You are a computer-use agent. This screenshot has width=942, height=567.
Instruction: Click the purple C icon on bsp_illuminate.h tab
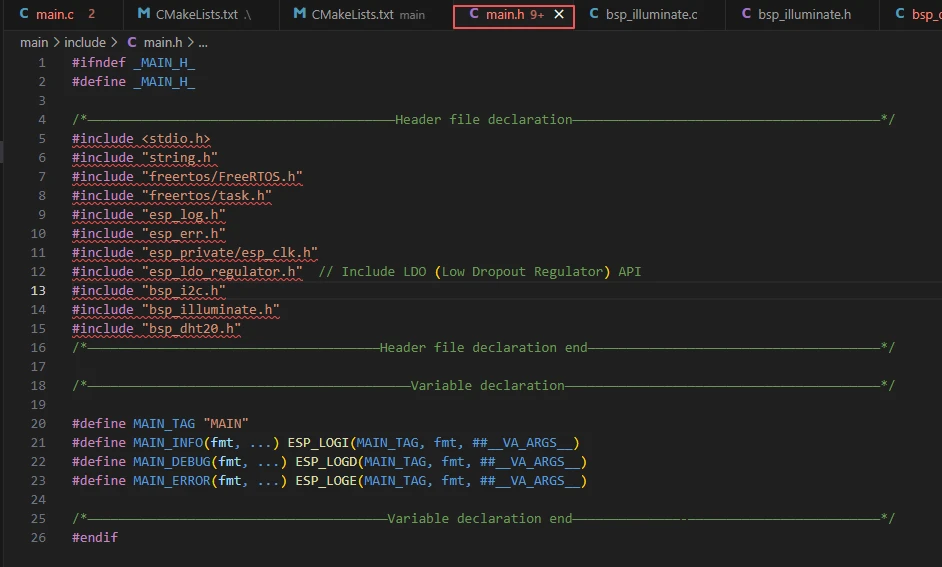point(746,15)
